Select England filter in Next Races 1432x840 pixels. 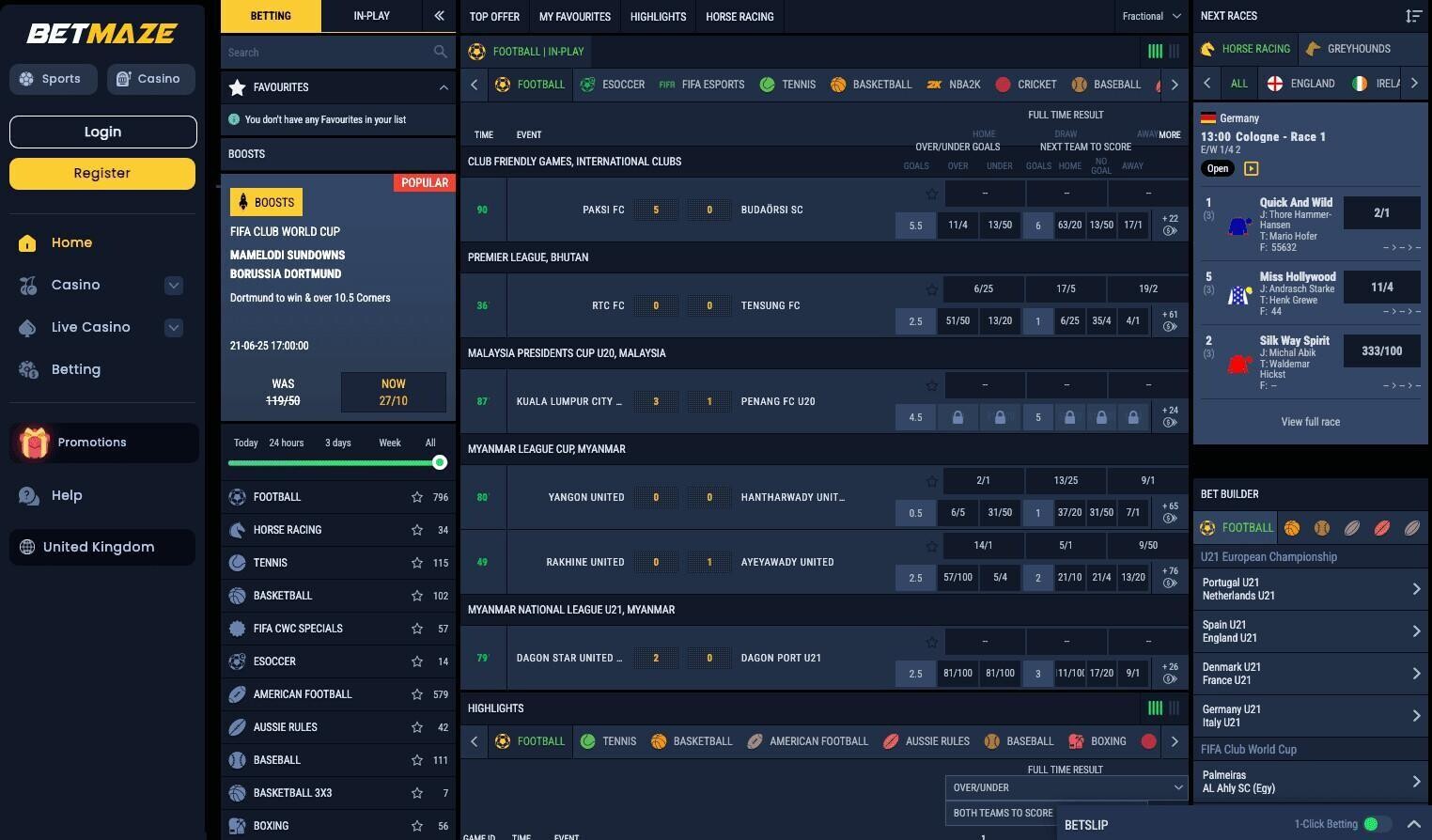point(1301,84)
